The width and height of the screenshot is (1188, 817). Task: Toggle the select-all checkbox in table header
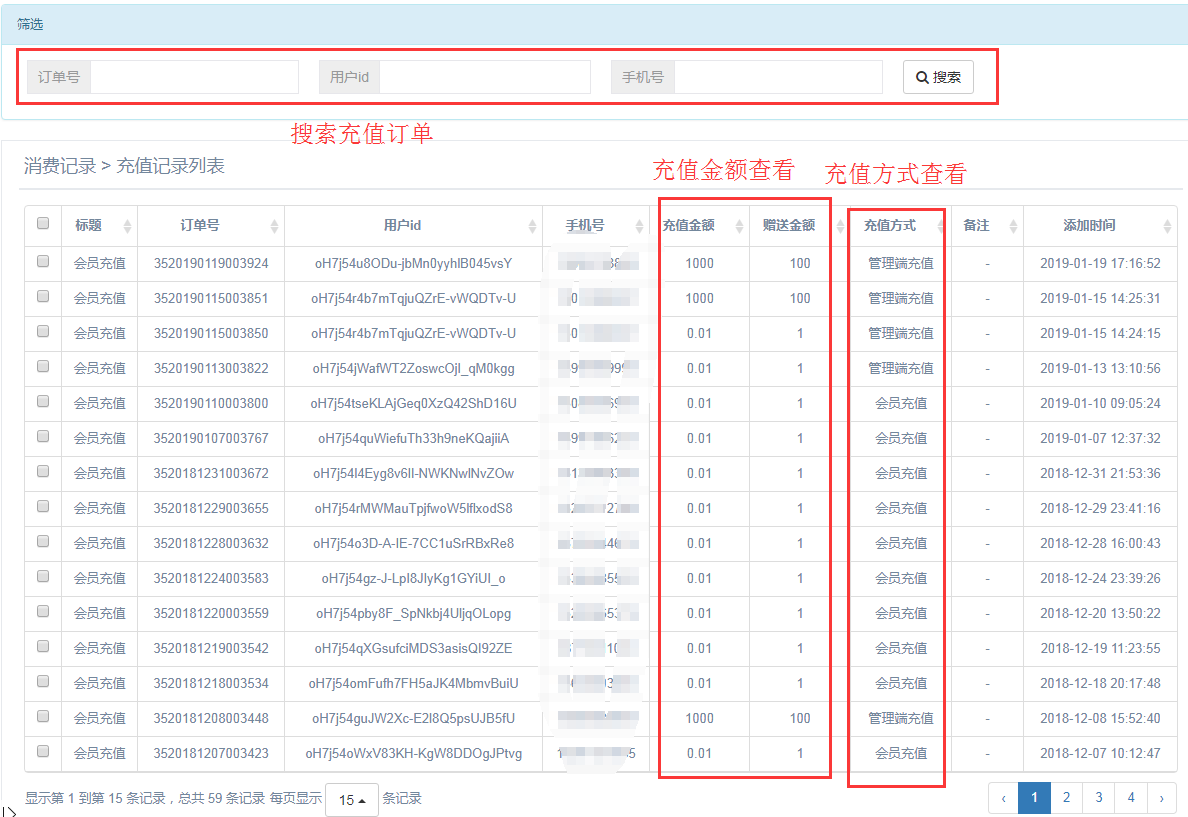[43, 224]
